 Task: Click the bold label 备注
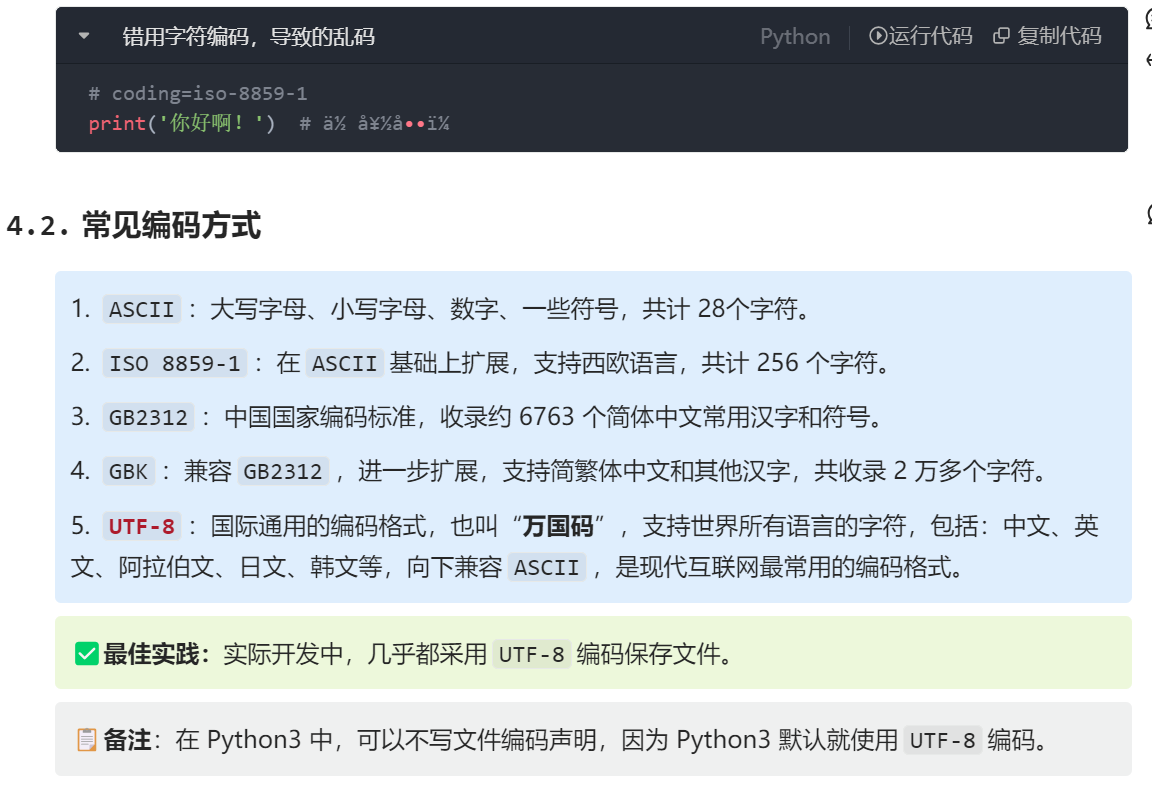click(127, 740)
